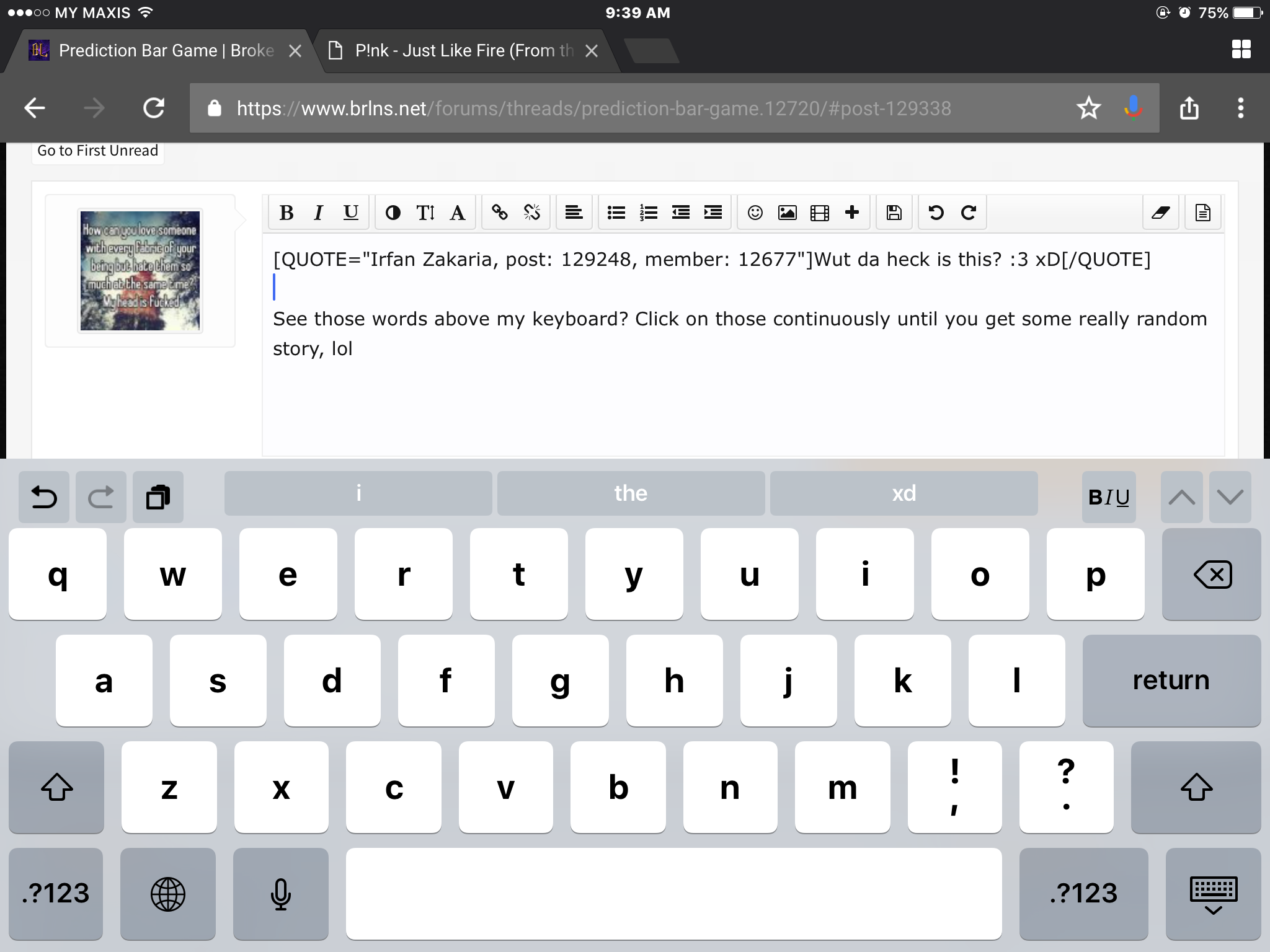Start voice search microphone in address bar

pyautogui.click(x=1133, y=108)
